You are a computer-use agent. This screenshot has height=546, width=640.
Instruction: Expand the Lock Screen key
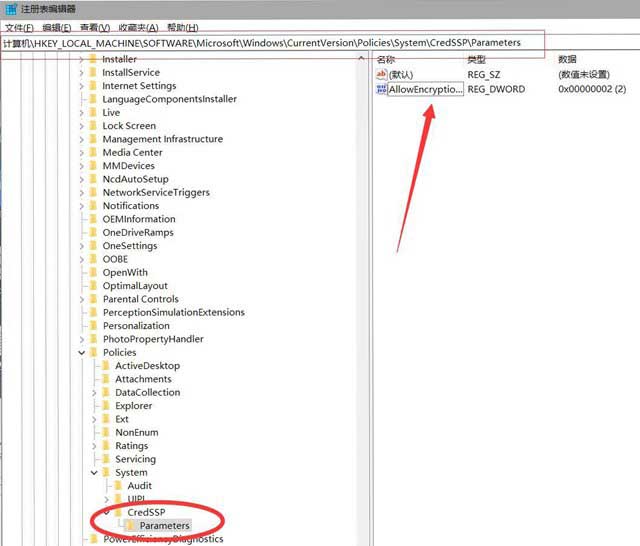pos(81,127)
